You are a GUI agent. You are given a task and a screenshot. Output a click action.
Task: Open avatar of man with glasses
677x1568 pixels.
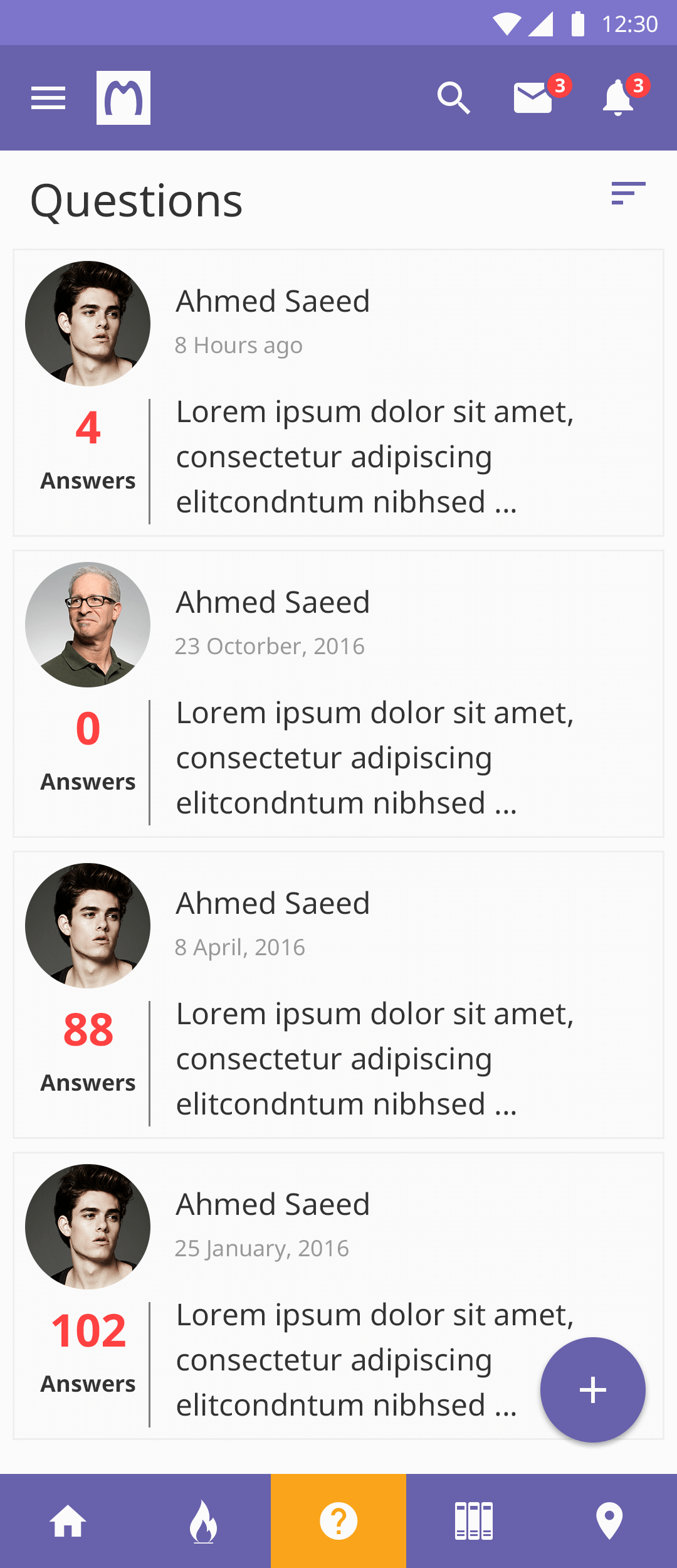[88, 625]
